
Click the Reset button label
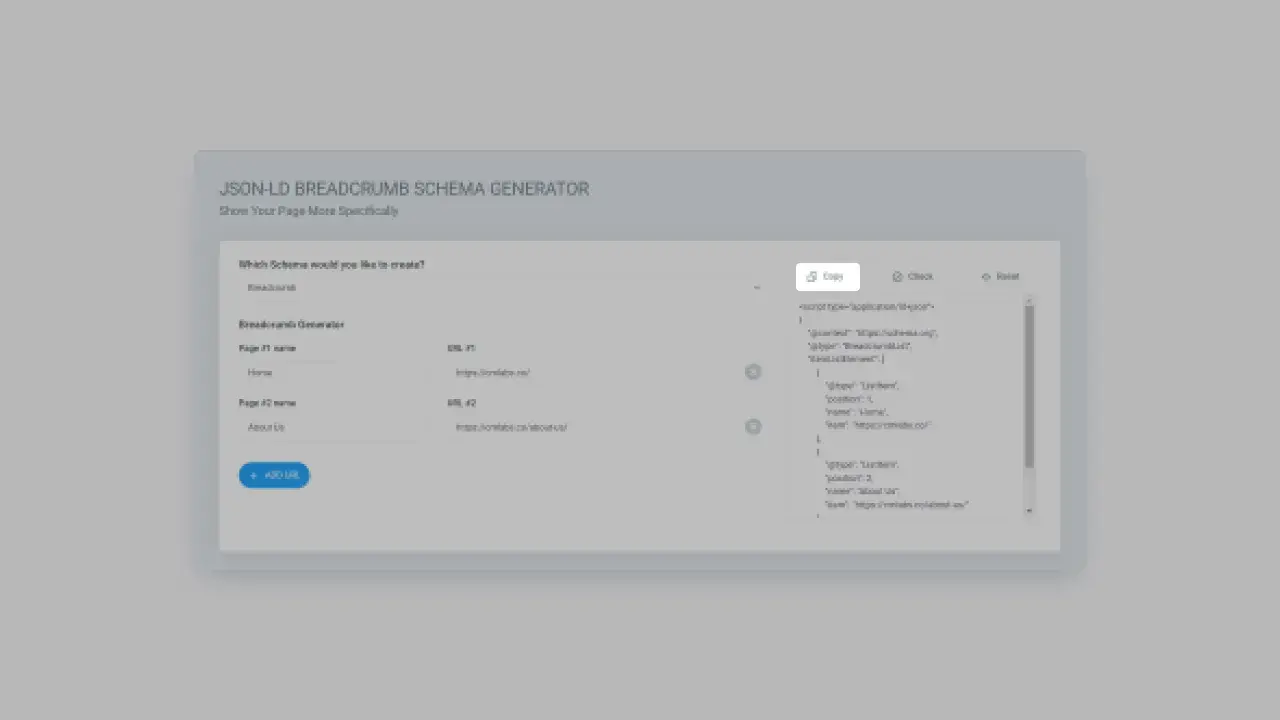(x=1008, y=277)
